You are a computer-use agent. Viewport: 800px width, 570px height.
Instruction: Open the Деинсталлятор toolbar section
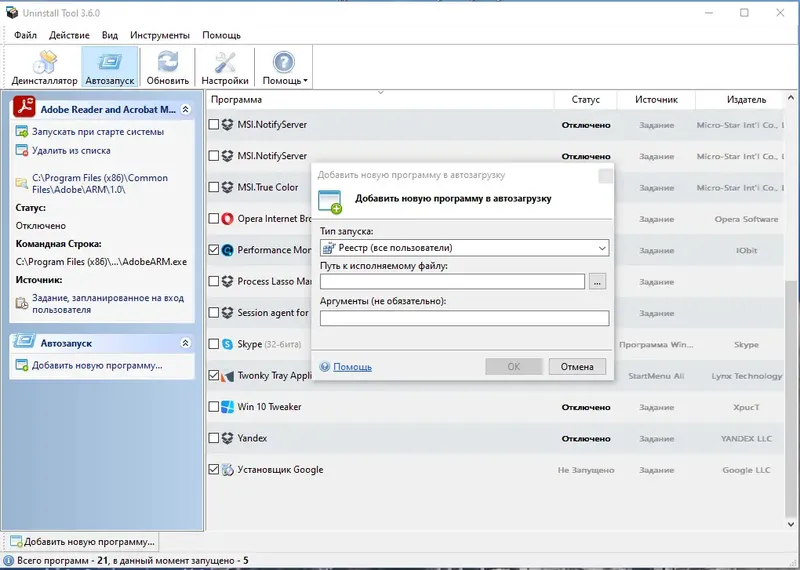pos(44,67)
